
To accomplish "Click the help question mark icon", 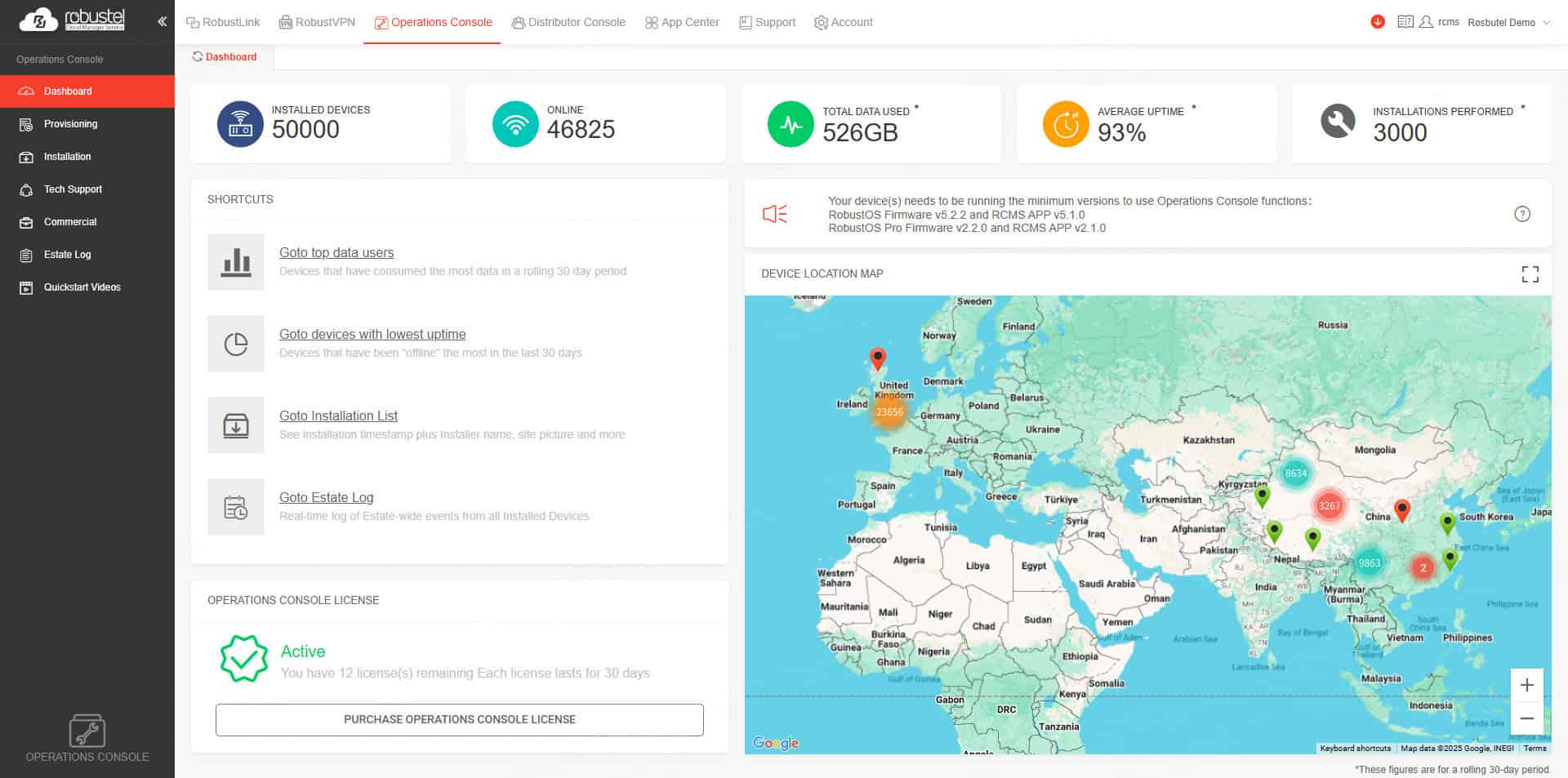I will [1522, 214].
